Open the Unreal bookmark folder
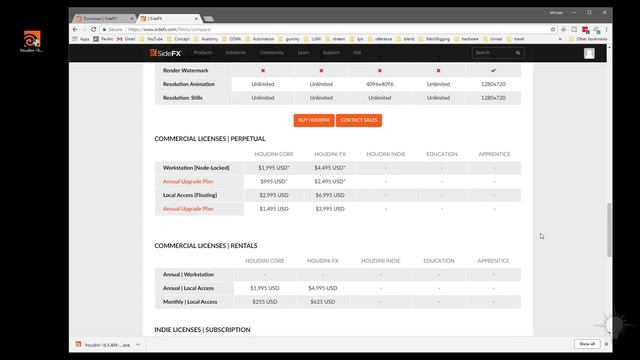Viewport: 640px width, 360px height. pyautogui.click(x=492, y=39)
